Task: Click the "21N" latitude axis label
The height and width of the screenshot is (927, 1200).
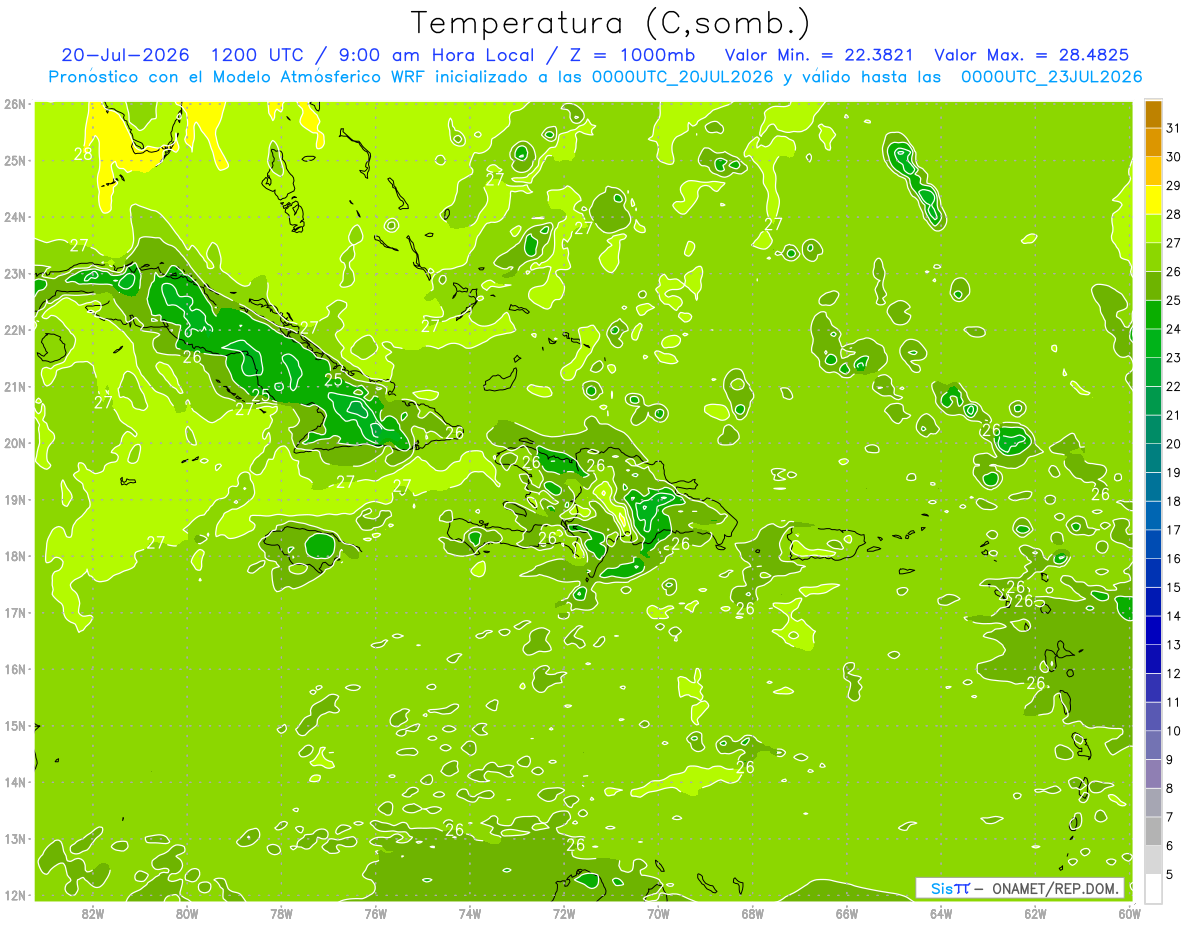Action: [15, 386]
